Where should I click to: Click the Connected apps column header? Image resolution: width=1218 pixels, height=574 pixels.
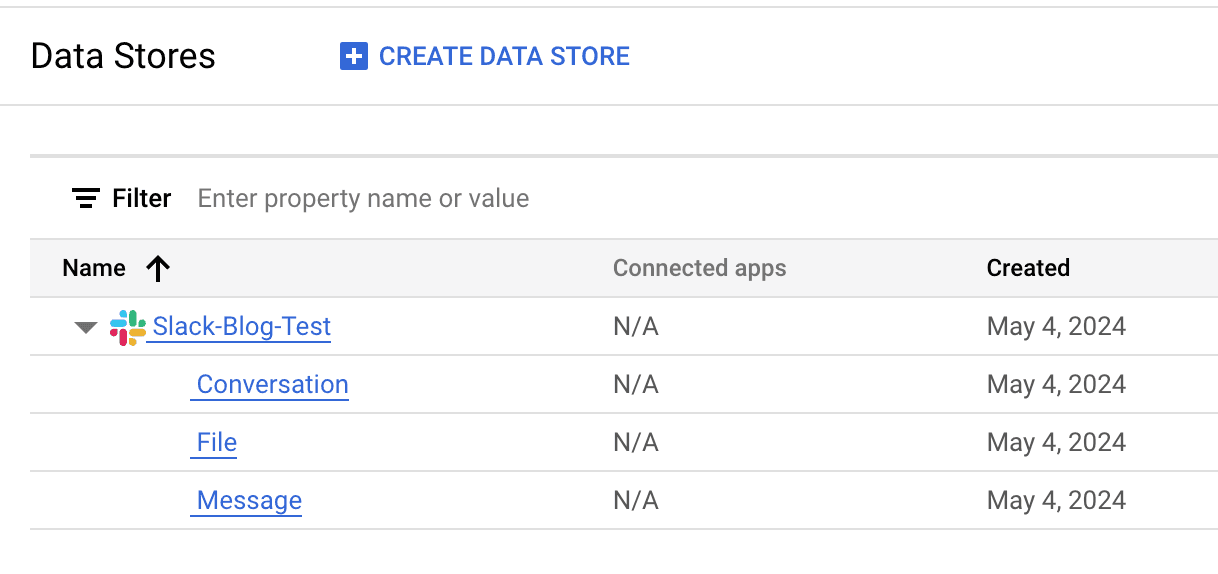[x=699, y=268]
